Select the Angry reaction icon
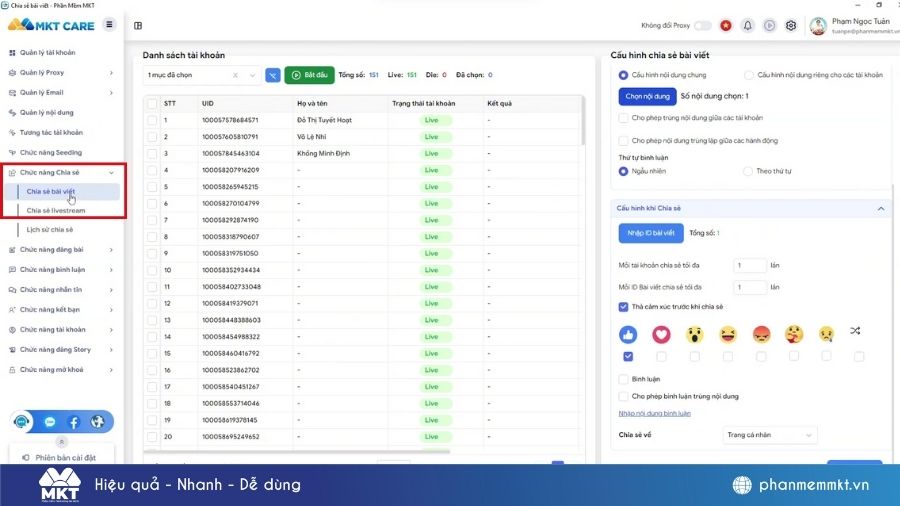The width and height of the screenshot is (900, 506). (761, 334)
